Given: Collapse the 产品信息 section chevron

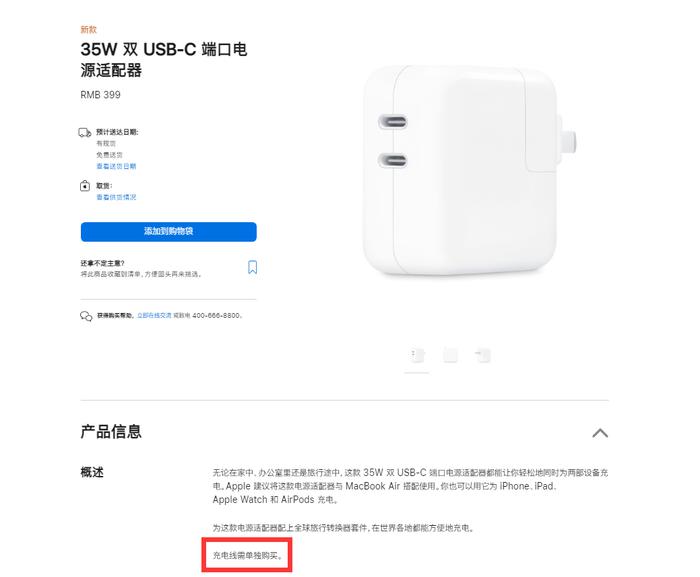Looking at the screenshot, I should (x=600, y=433).
